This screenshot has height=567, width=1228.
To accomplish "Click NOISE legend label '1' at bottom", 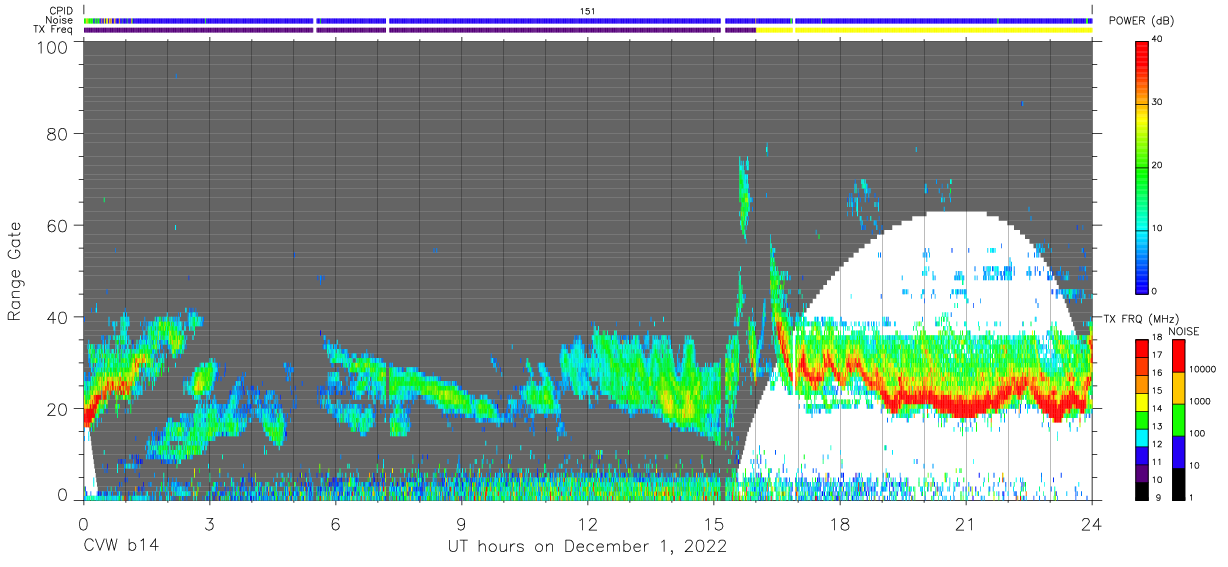I will 1189,497.
